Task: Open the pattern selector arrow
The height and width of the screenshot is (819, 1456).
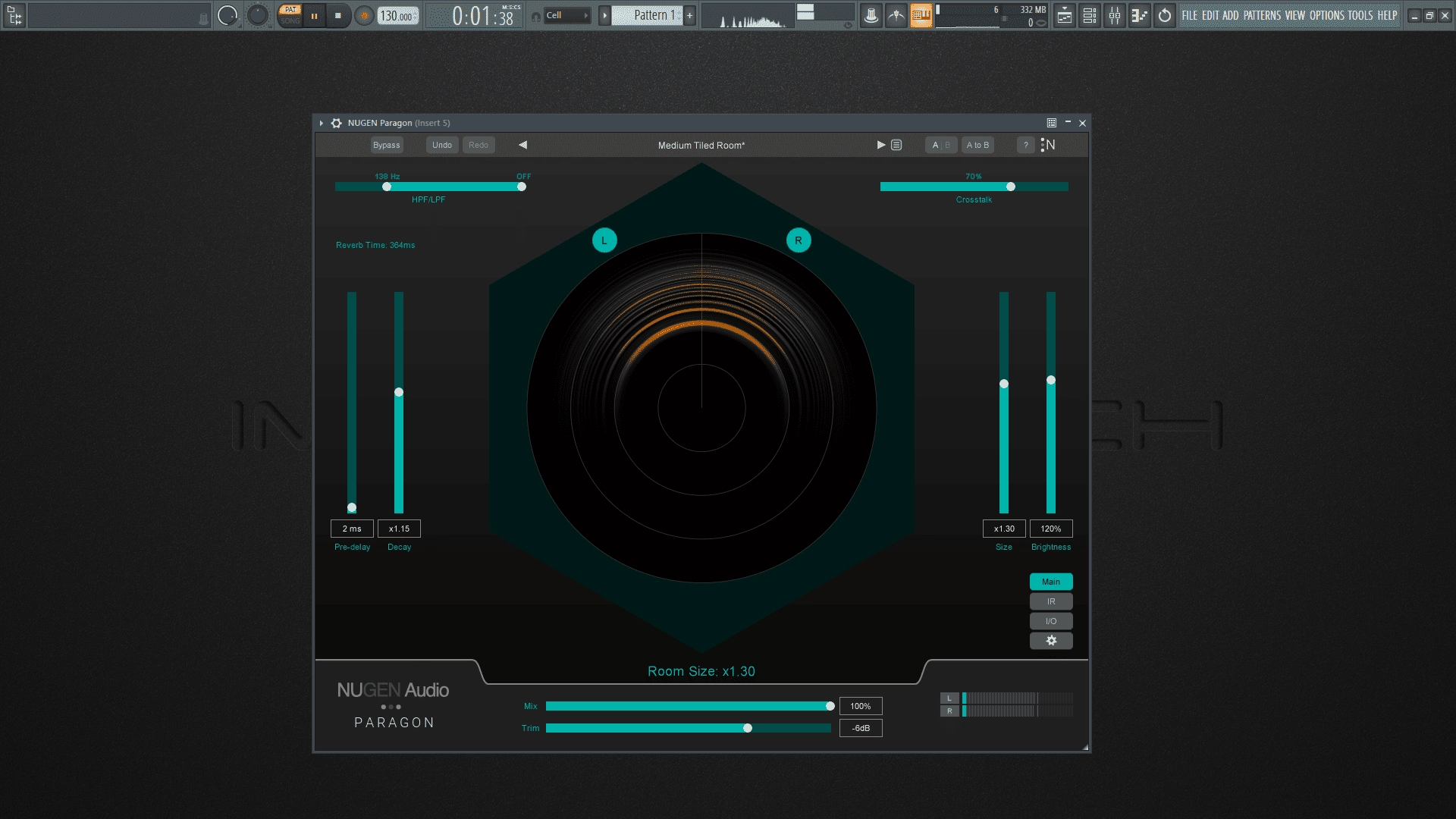Action: pyautogui.click(x=604, y=15)
